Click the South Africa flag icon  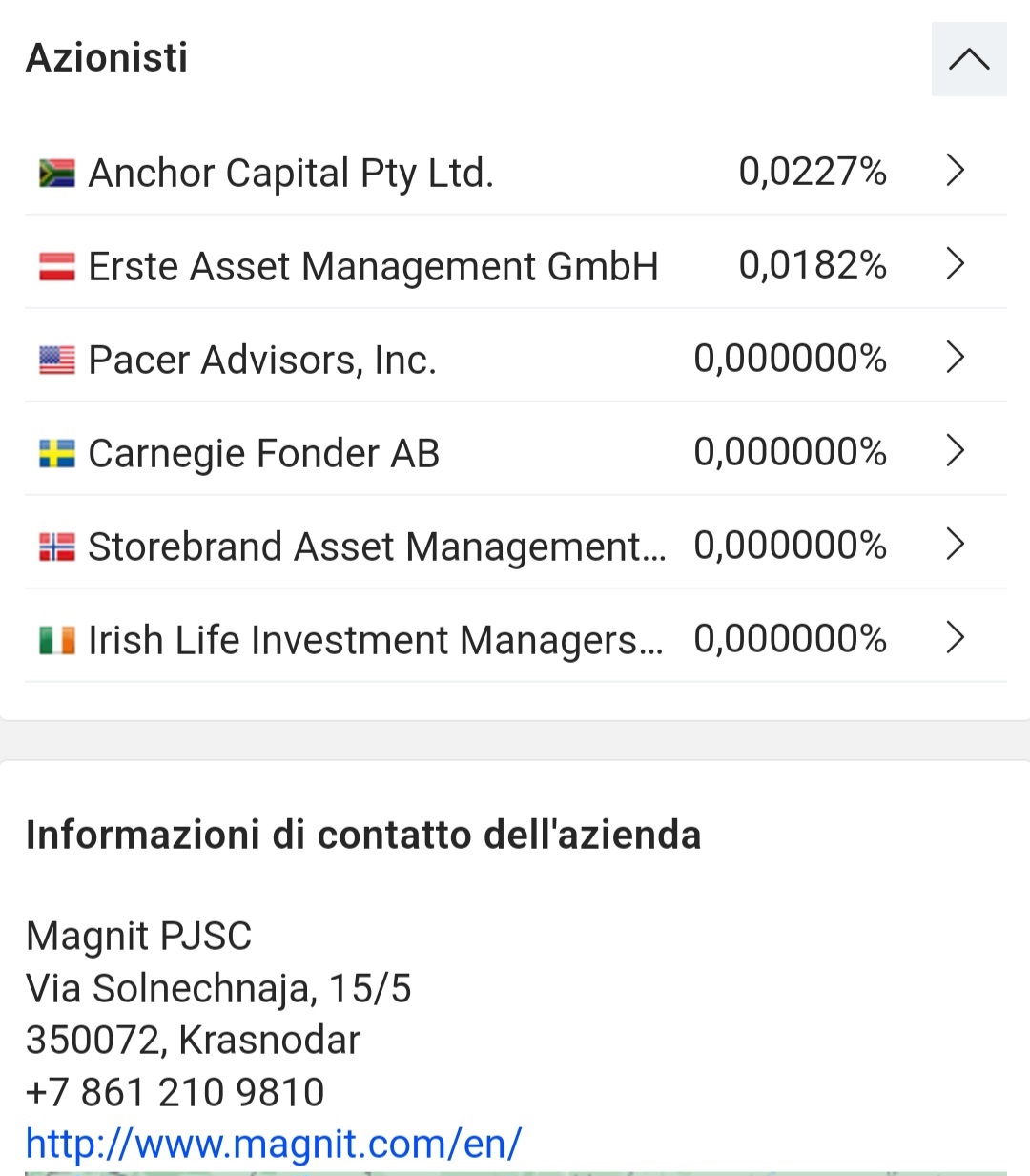(x=56, y=173)
